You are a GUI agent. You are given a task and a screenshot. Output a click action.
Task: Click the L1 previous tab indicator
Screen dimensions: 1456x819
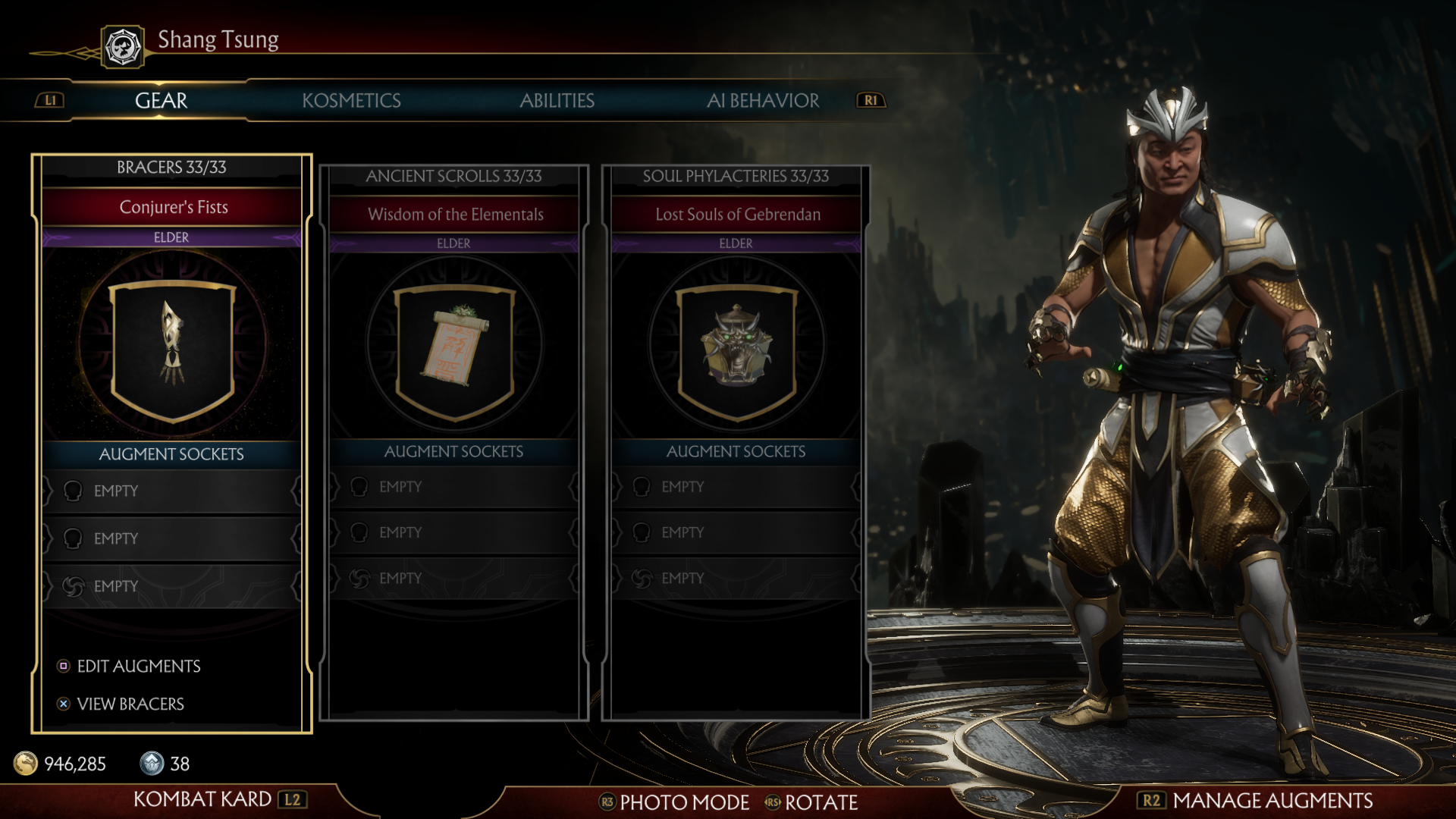coord(50,100)
